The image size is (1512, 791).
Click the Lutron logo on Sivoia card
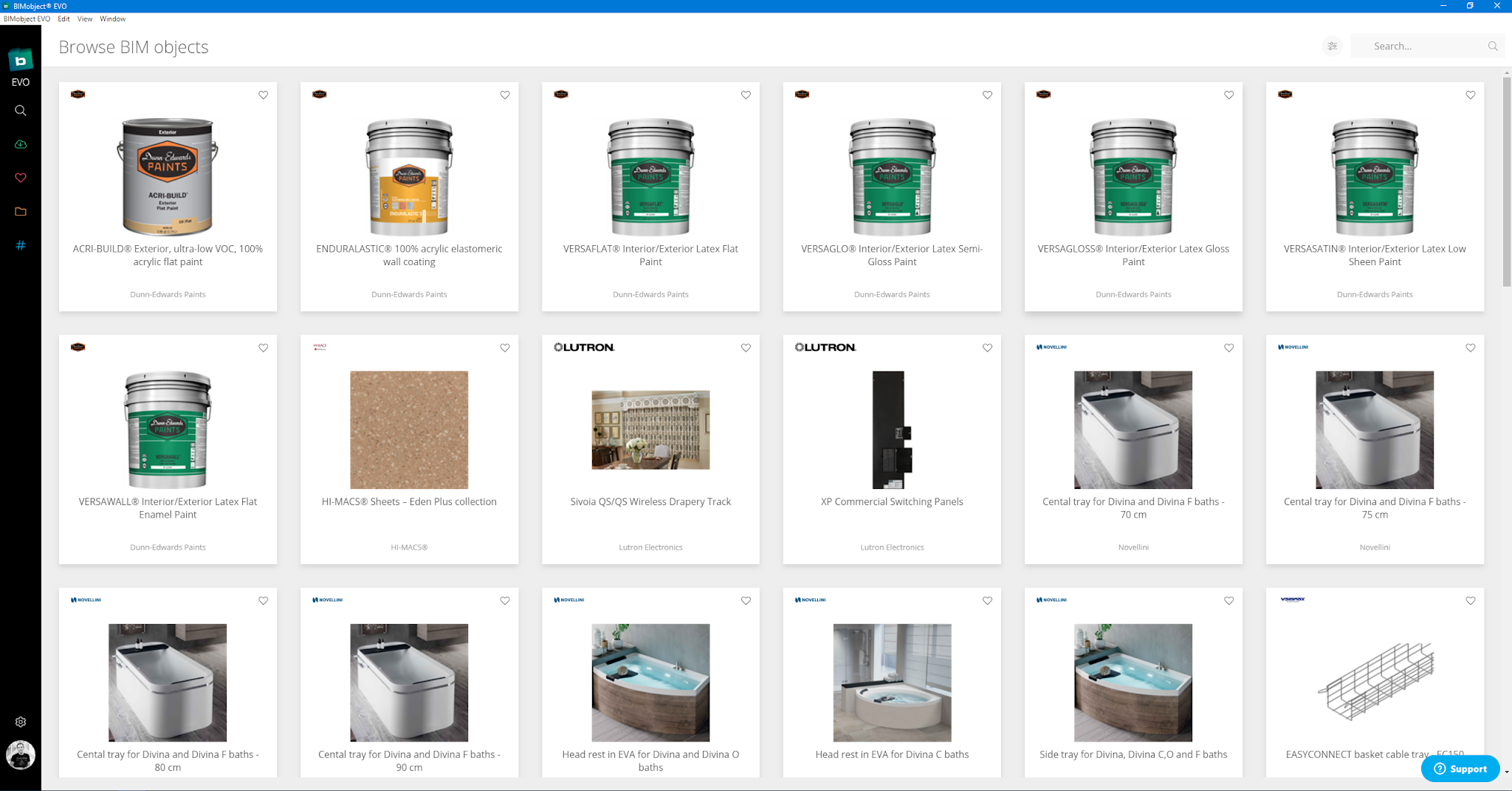tap(584, 347)
